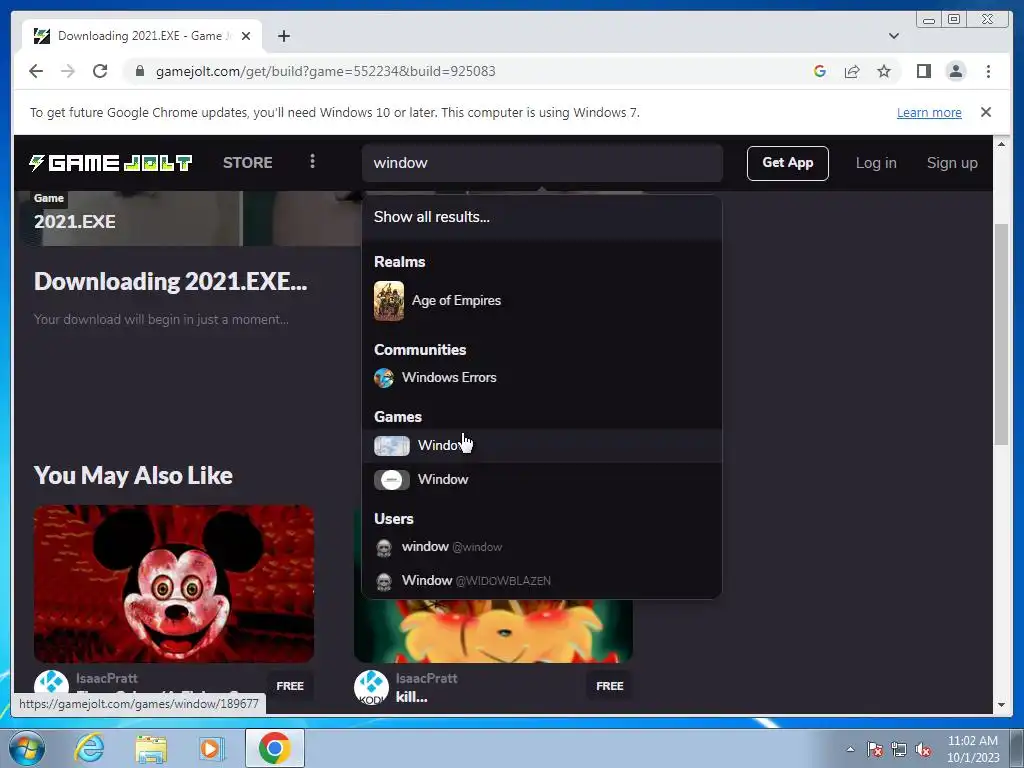The width and height of the screenshot is (1024, 768).
Task: Open a new browser tab
Action: pyautogui.click(x=283, y=36)
